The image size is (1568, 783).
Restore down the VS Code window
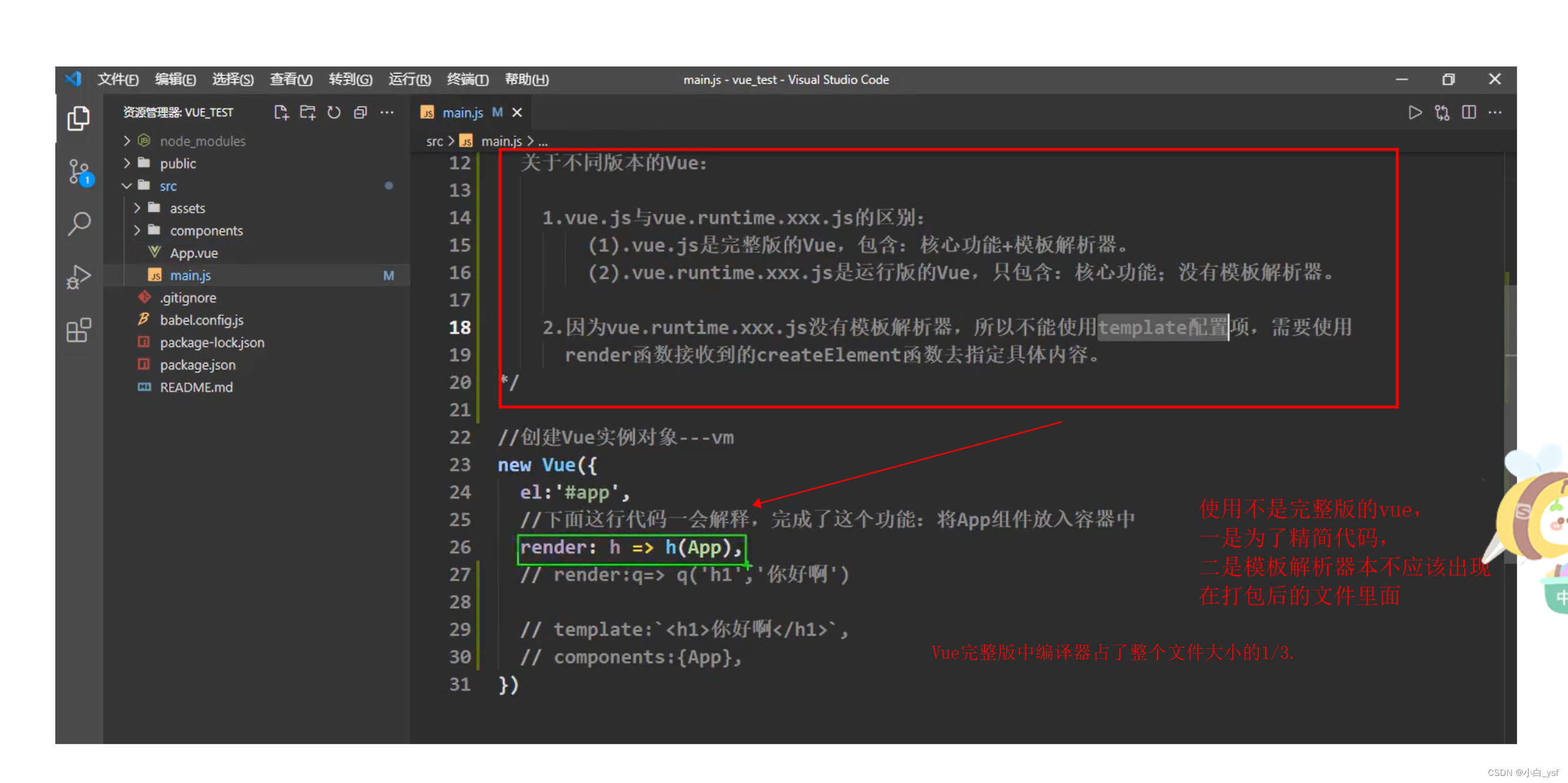tap(1448, 79)
